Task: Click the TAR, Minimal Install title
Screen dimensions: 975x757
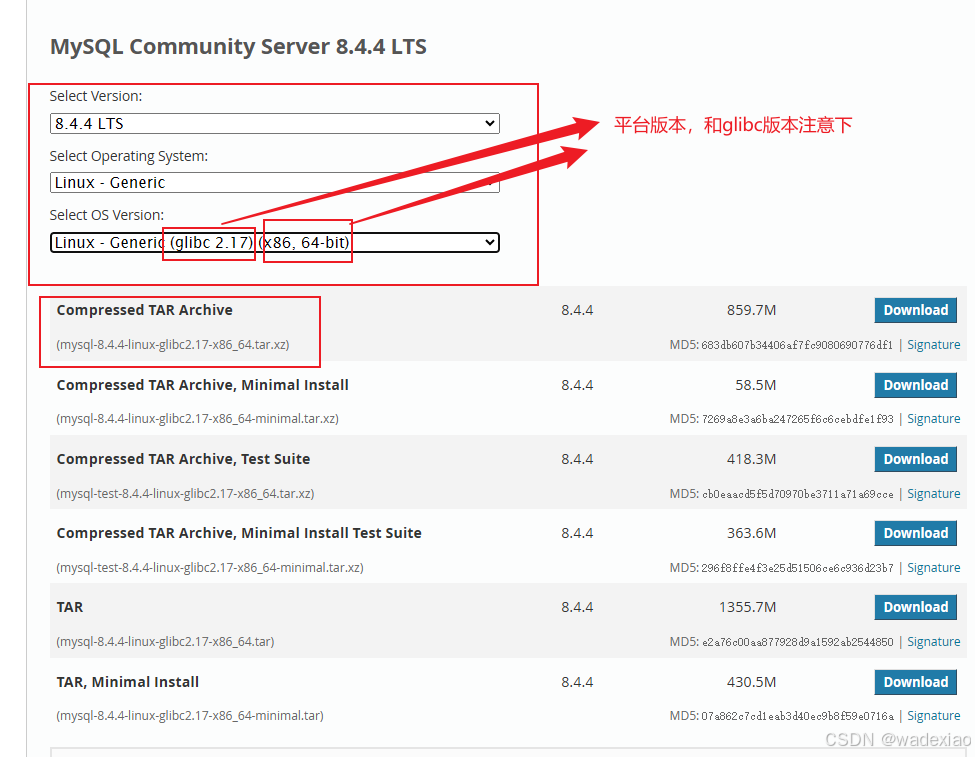Action: (127, 682)
